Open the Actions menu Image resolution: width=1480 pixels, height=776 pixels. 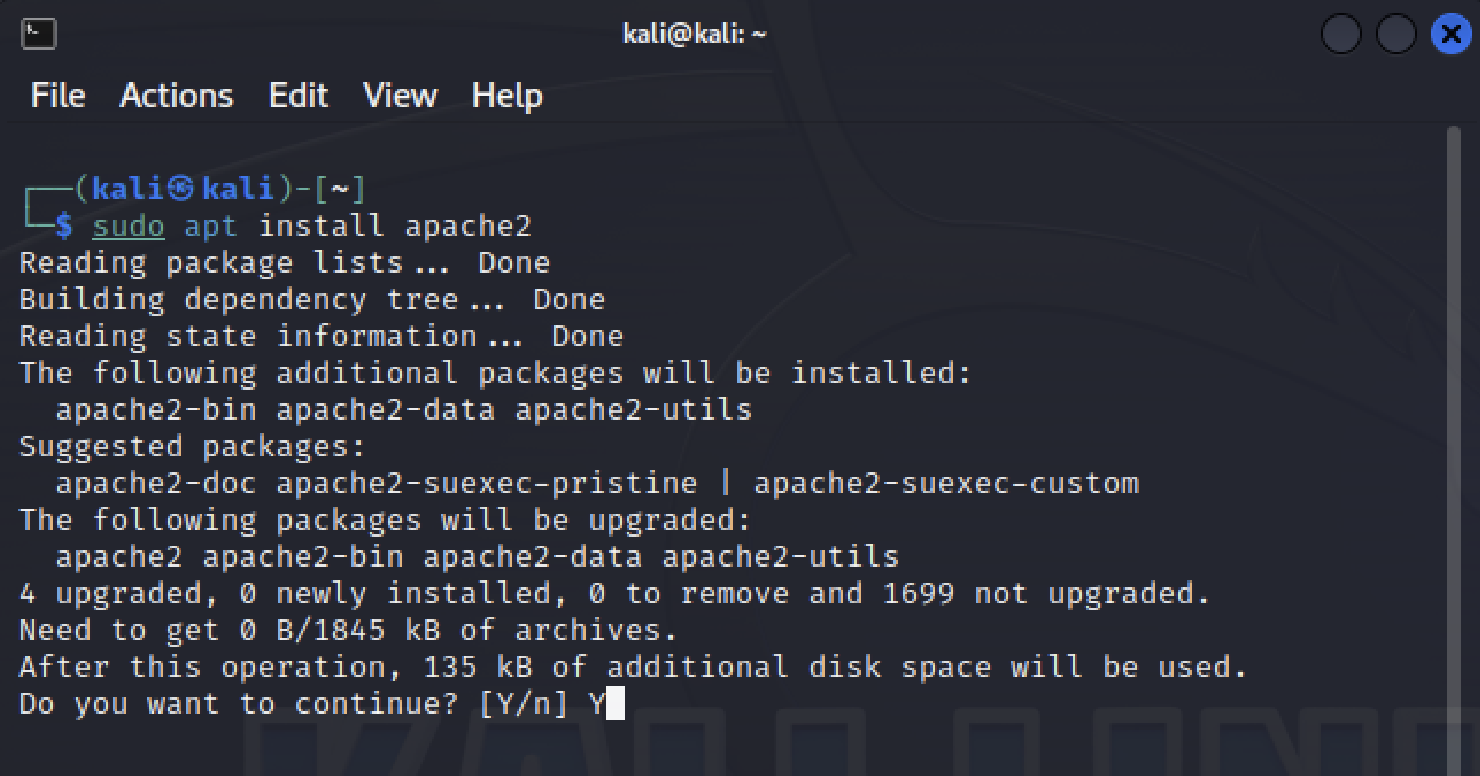click(x=177, y=96)
